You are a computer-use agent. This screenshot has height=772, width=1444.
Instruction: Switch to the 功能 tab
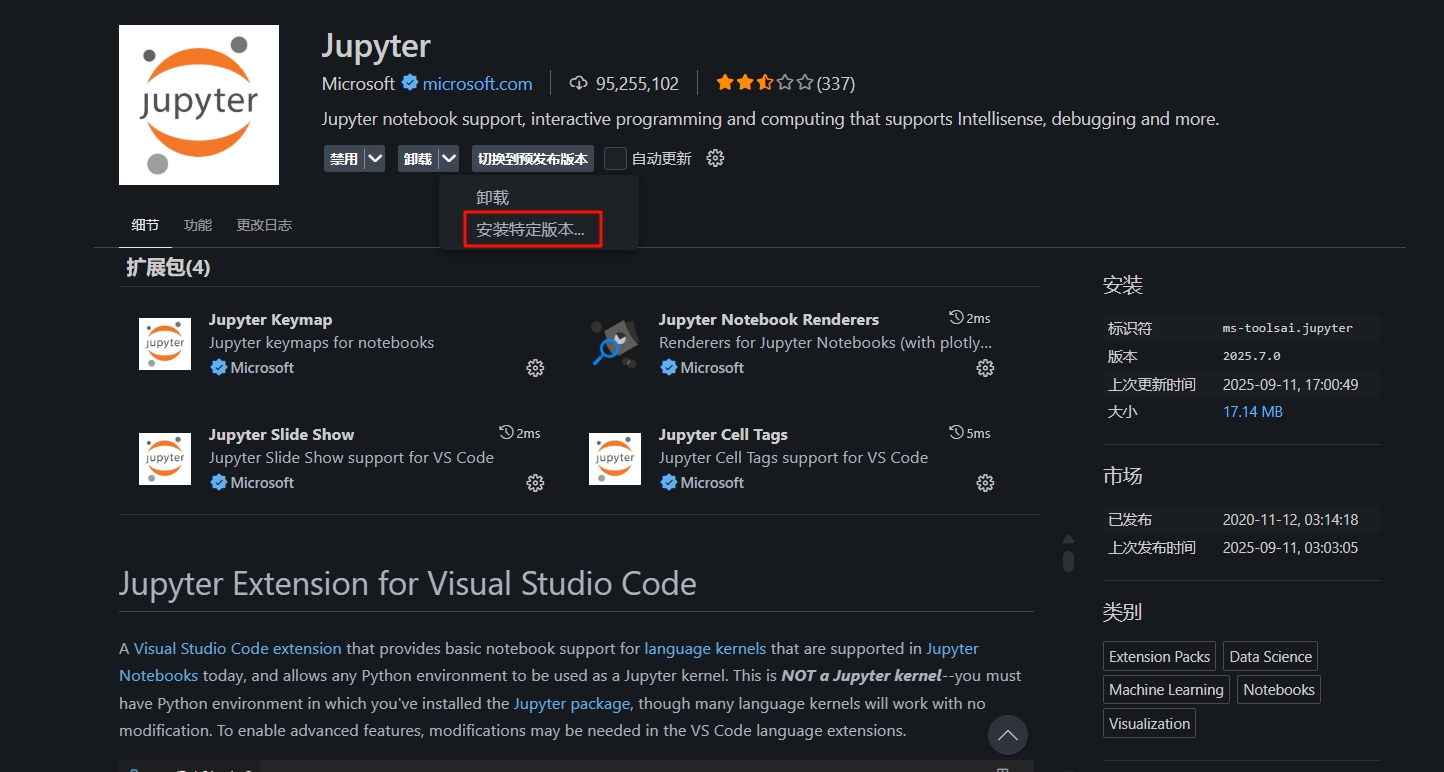tap(197, 224)
